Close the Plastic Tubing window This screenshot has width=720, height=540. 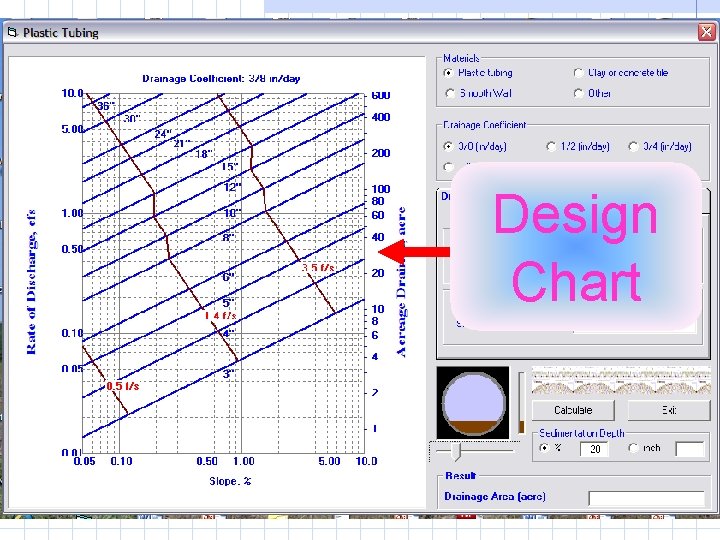coord(706,32)
